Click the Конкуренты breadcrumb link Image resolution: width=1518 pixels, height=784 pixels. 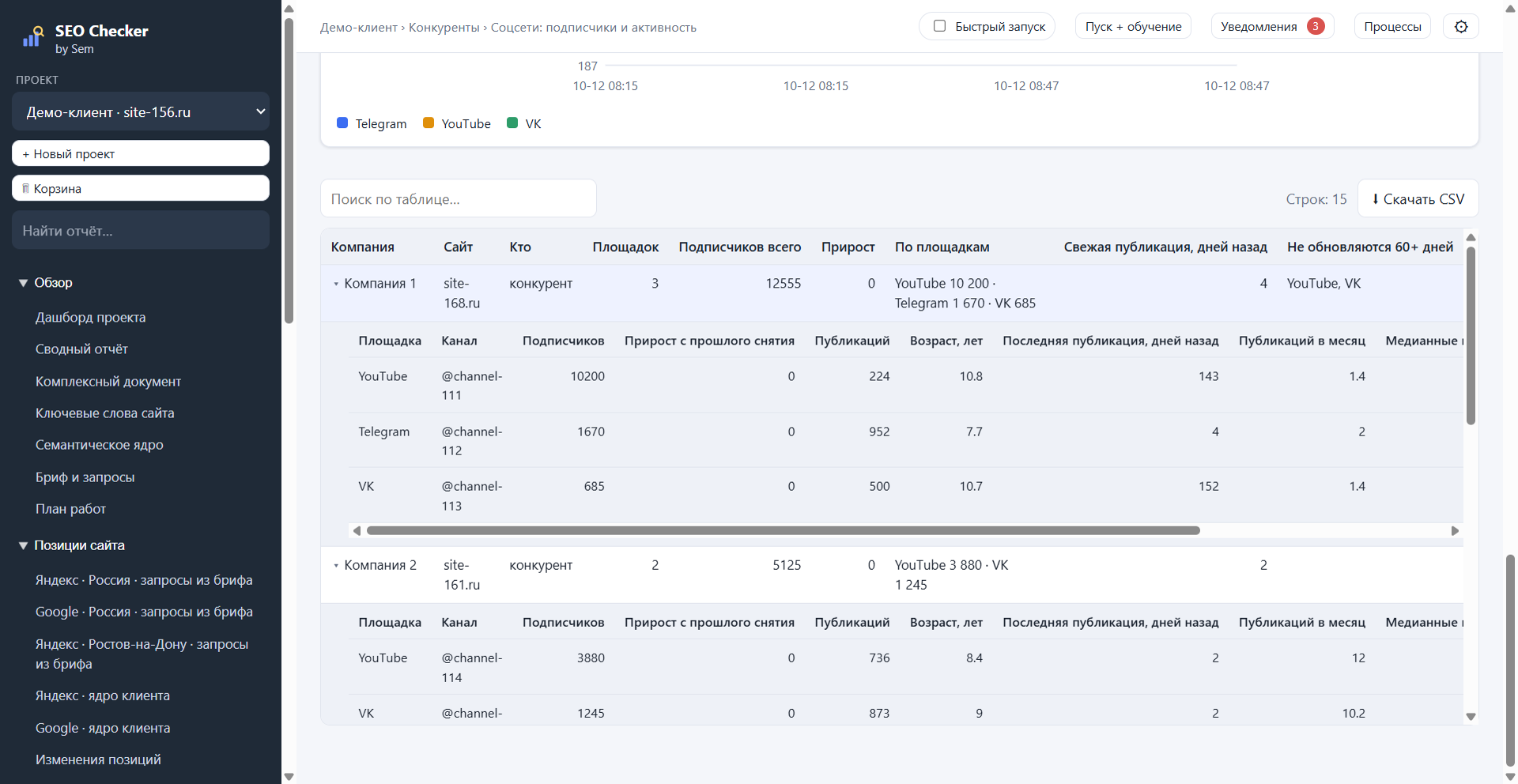pyautogui.click(x=444, y=28)
